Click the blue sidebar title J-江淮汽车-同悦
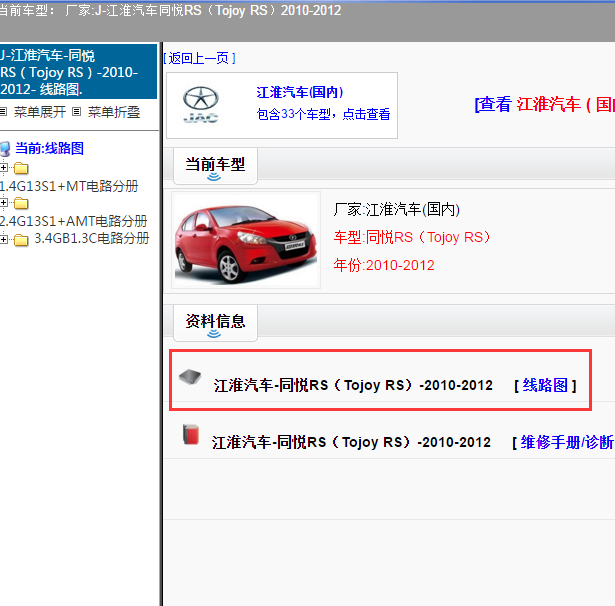The height and width of the screenshot is (606, 615). [x=78, y=72]
